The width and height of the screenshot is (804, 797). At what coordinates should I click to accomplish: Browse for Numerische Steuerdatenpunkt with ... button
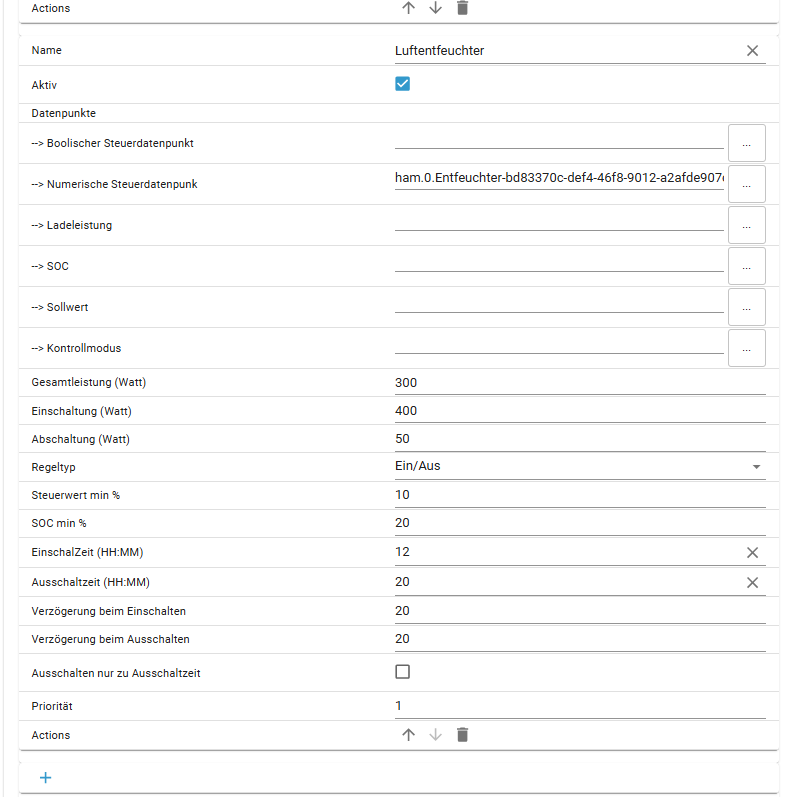(746, 185)
